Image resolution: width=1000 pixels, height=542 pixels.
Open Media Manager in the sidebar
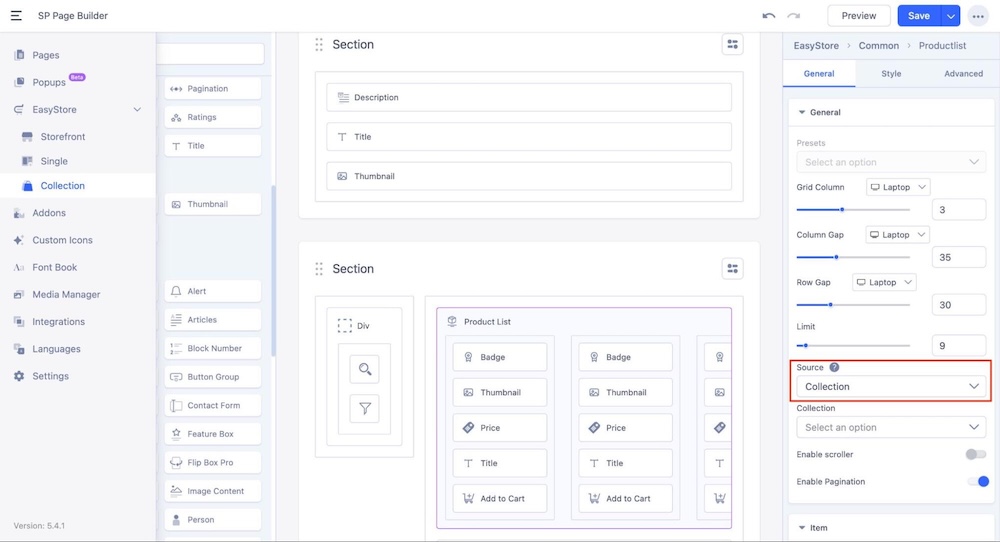pos(66,295)
